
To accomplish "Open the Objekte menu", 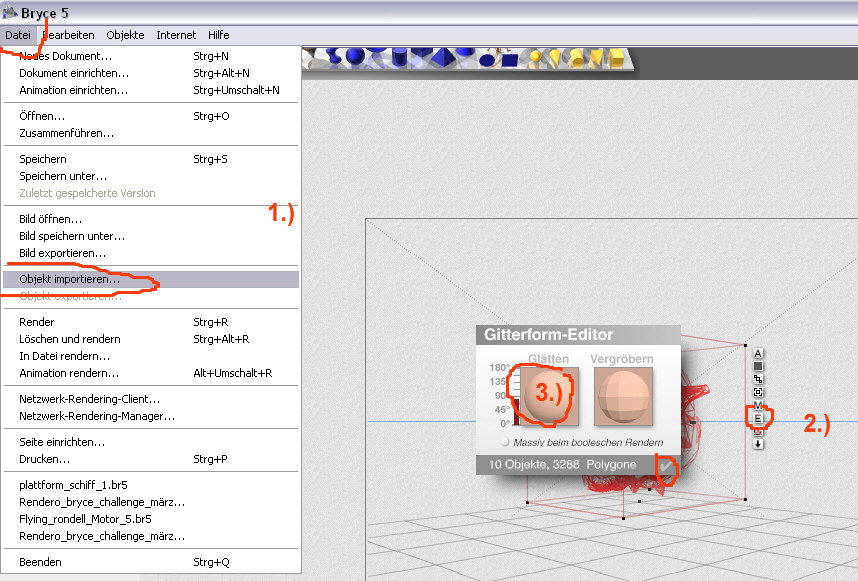I will coord(125,35).
